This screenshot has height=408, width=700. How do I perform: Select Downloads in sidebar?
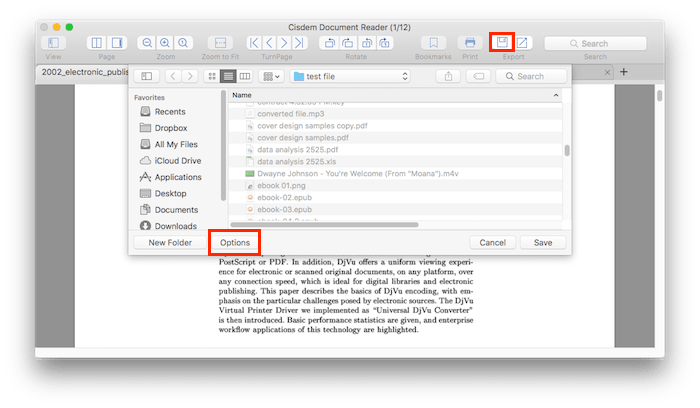168,226
